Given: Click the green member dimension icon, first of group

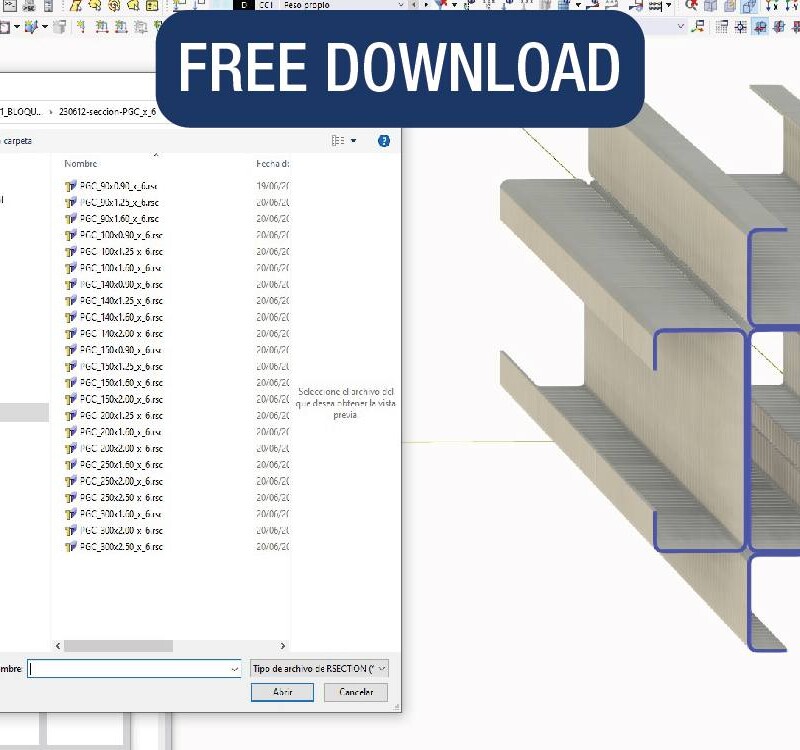Looking at the screenshot, I should coord(102,27).
